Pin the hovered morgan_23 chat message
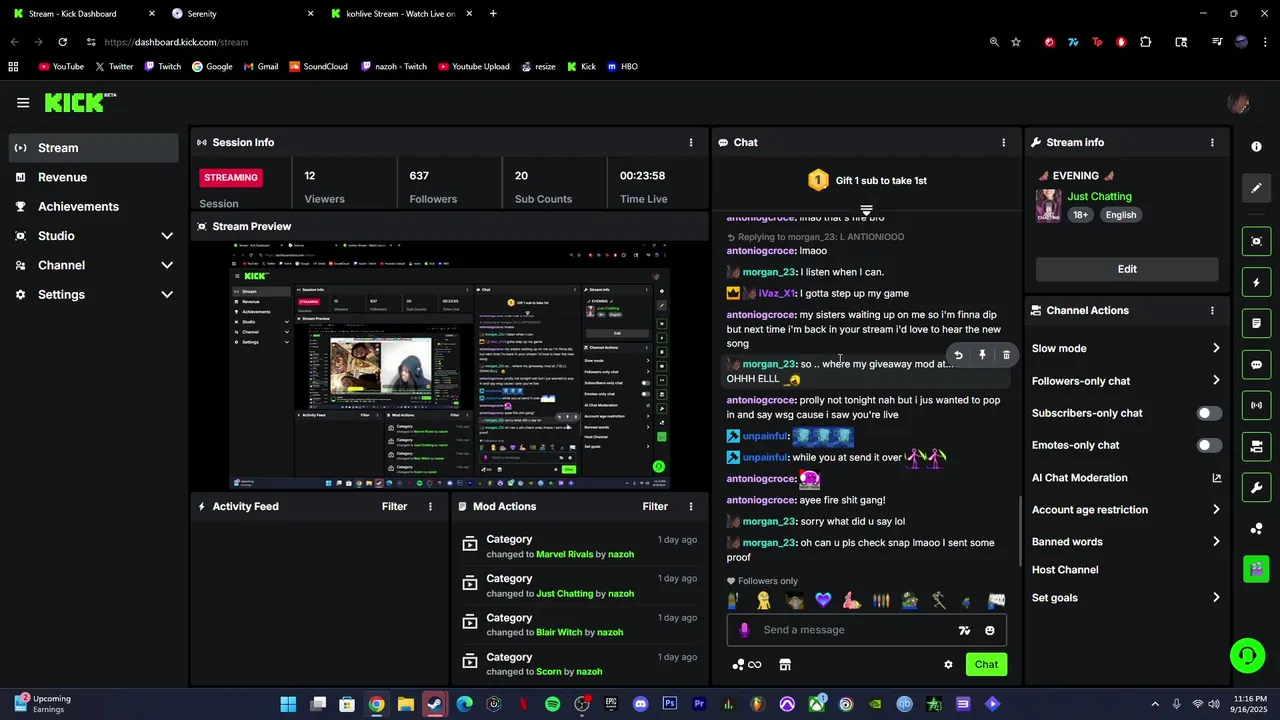This screenshot has width=1280, height=720. tap(982, 355)
